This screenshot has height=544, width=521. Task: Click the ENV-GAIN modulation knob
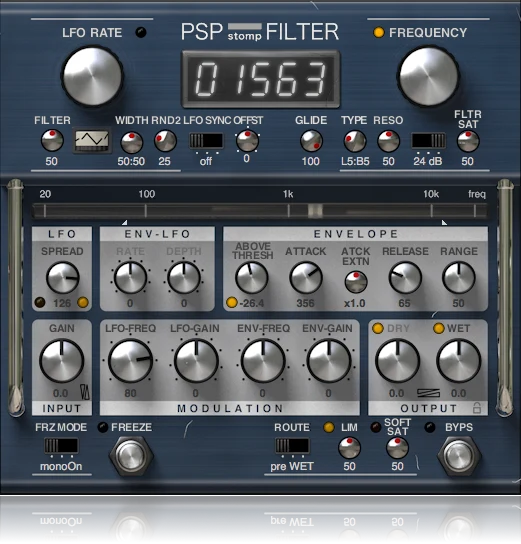click(x=329, y=361)
